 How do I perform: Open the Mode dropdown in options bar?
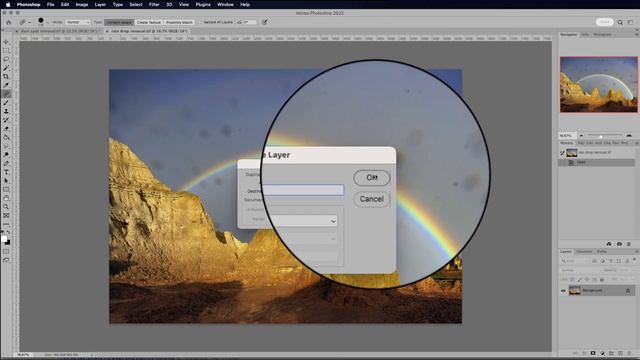(78, 22)
